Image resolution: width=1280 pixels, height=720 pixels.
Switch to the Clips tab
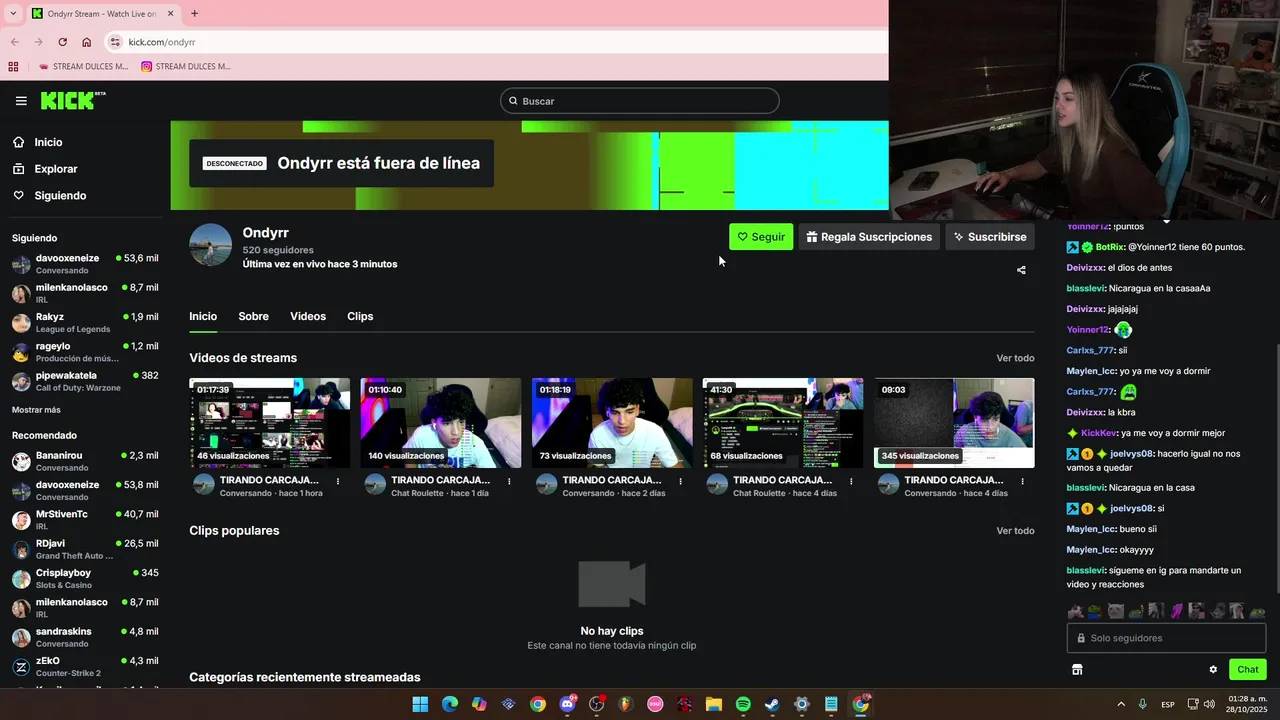pyautogui.click(x=360, y=316)
